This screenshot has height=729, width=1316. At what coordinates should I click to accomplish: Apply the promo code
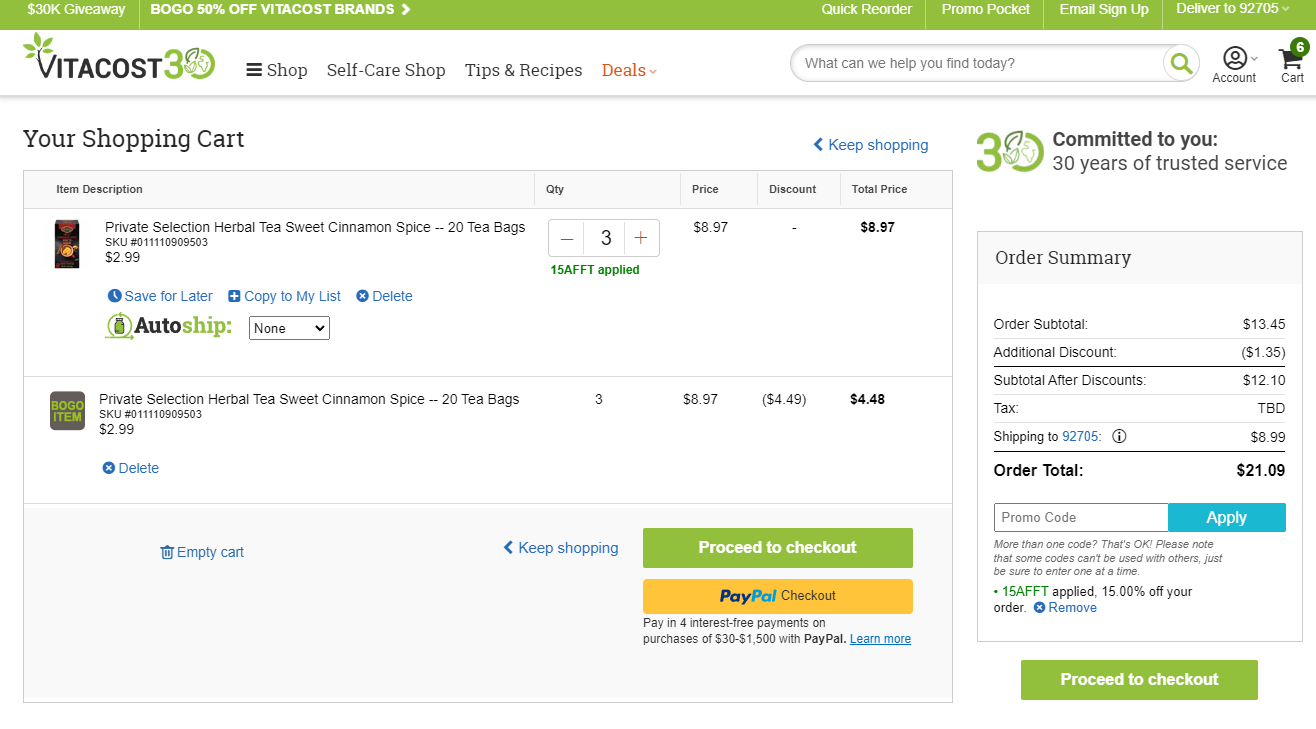pos(1227,517)
